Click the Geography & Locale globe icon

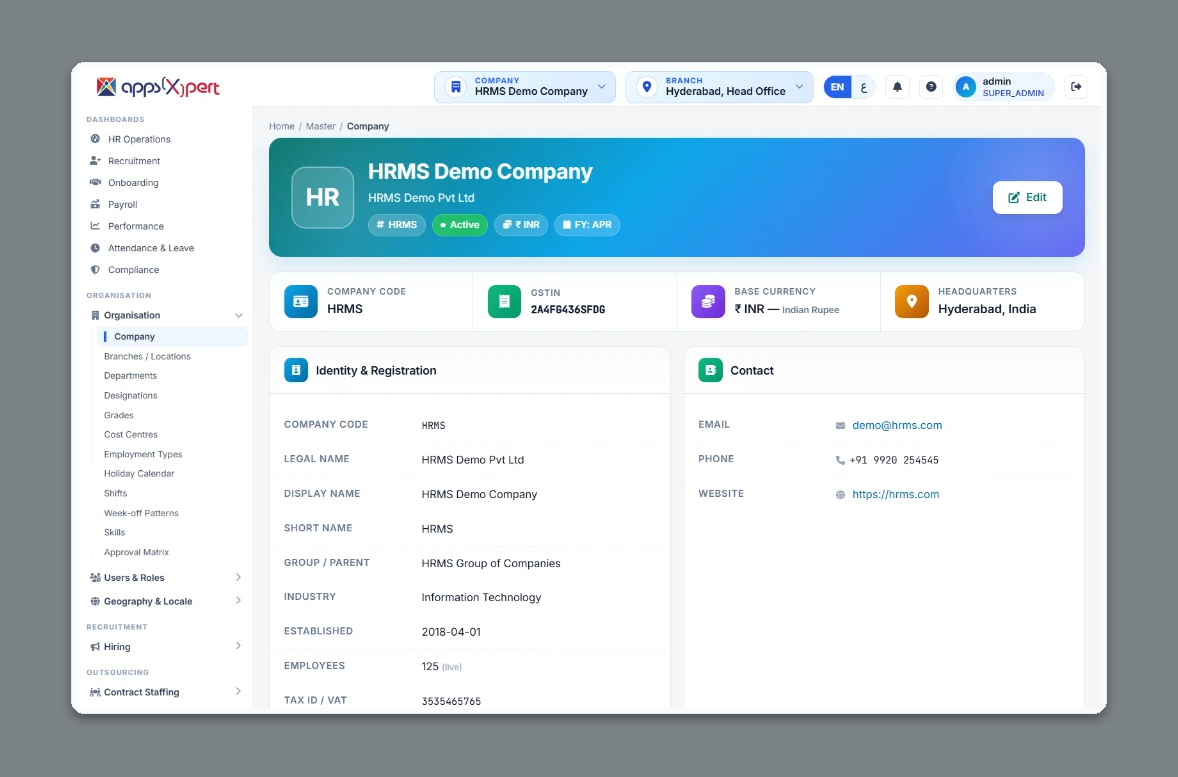95,601
